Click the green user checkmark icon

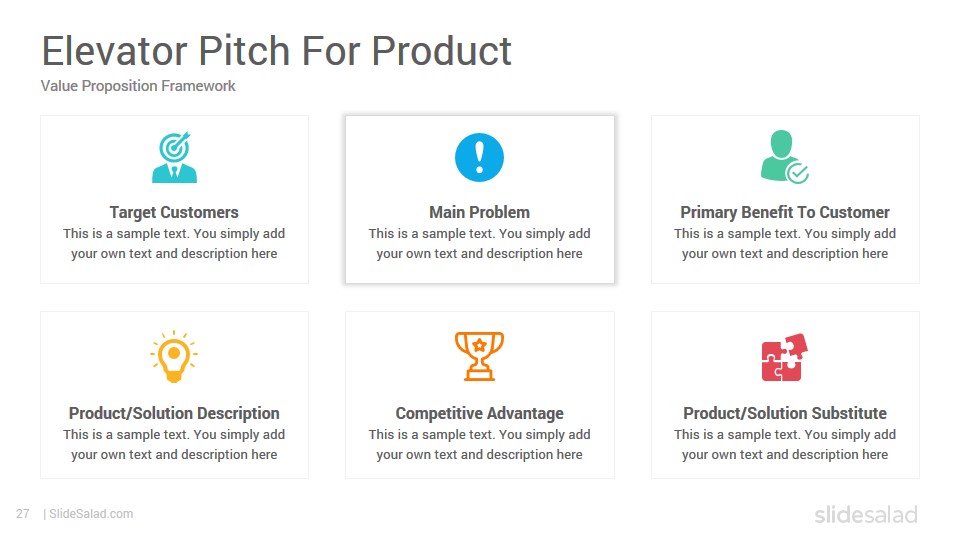[x=784, y=157]
